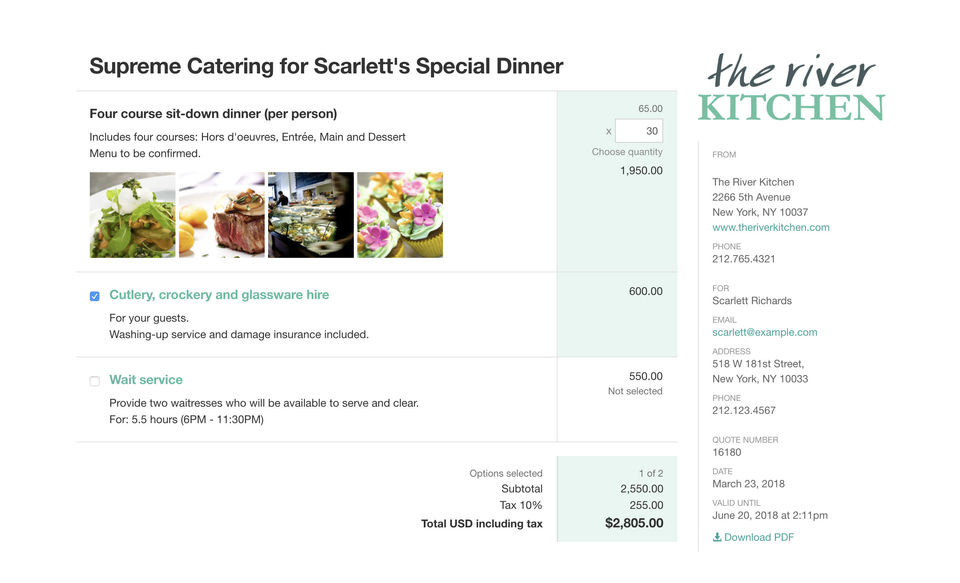Click the quote title heading
960x583 pixels.
[x=326, y=67]
